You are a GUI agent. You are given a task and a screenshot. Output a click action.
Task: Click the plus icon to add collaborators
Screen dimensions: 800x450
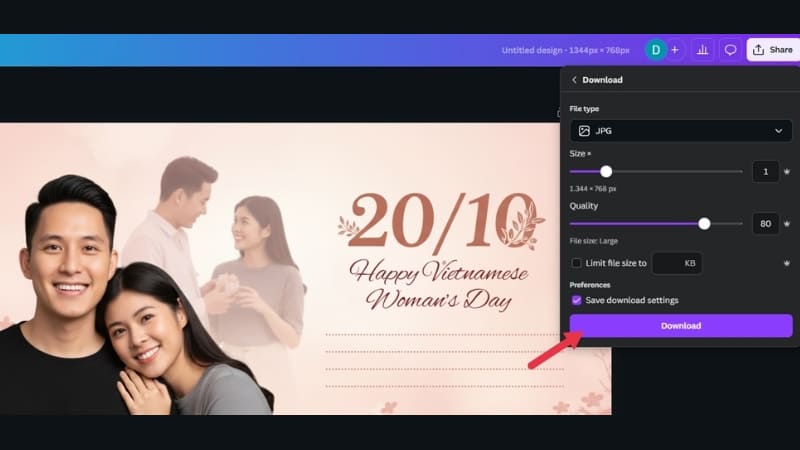675,50
